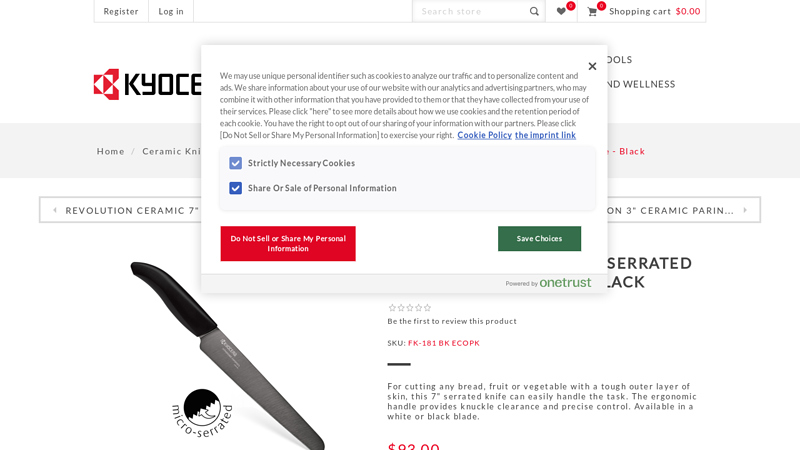Viewport: 800px width, 450px height.
Task: Click the Log in link
Action: pyautogui.click(x=171, y=11)
